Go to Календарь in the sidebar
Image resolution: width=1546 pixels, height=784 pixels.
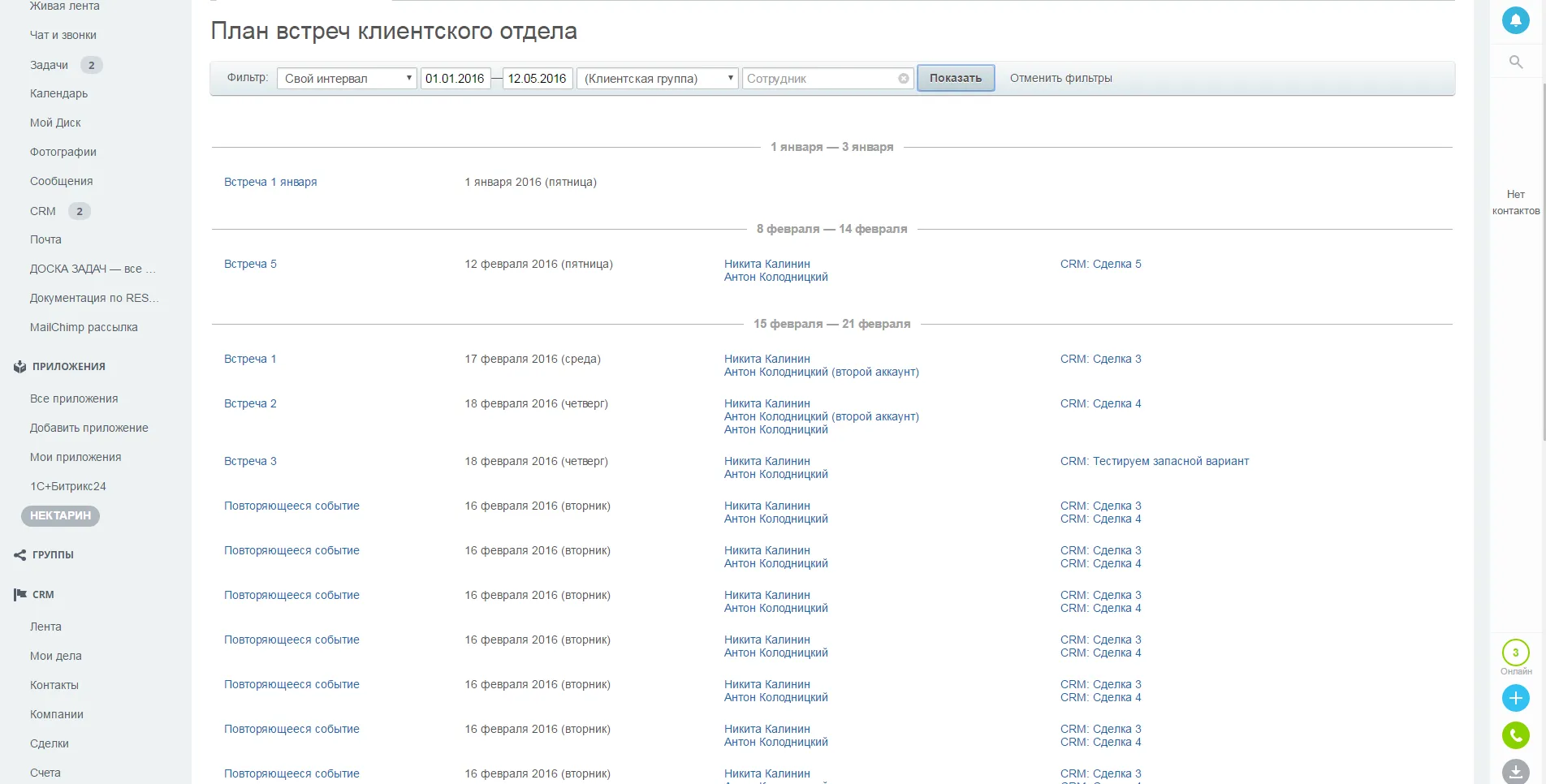tap(58, 93)
